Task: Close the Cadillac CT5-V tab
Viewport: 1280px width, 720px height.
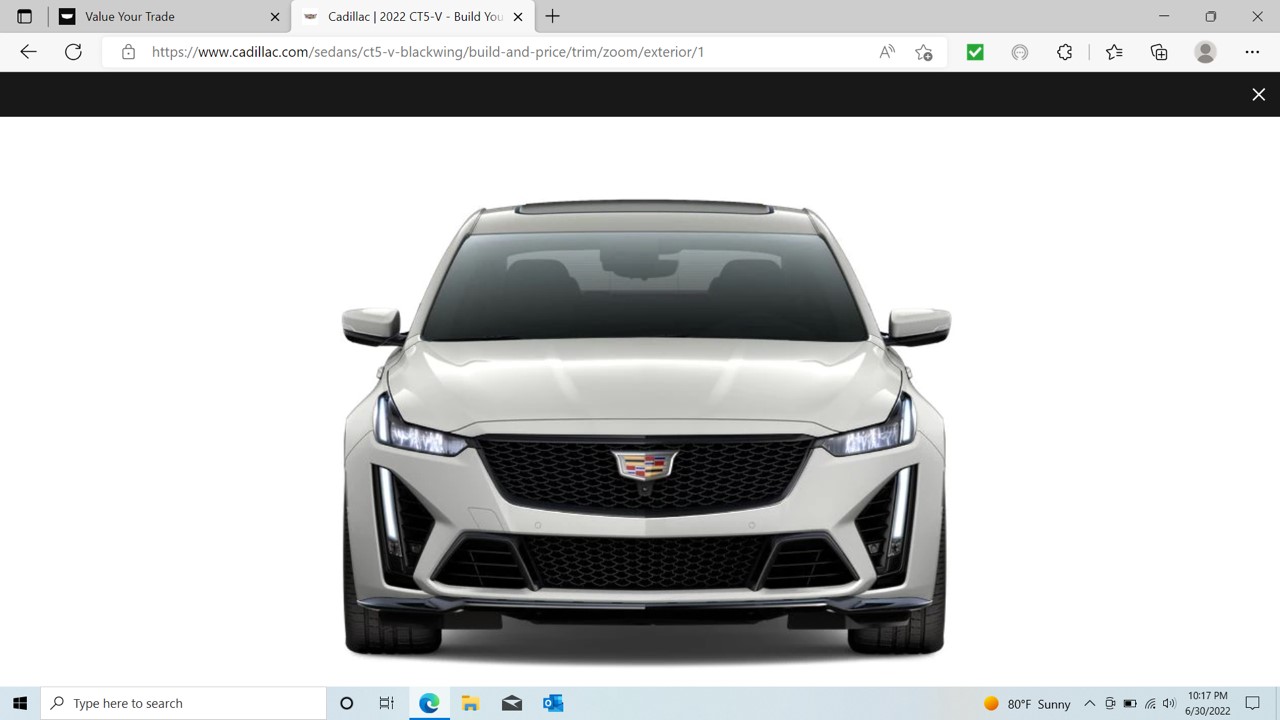Action: click(x=518, y=17)
